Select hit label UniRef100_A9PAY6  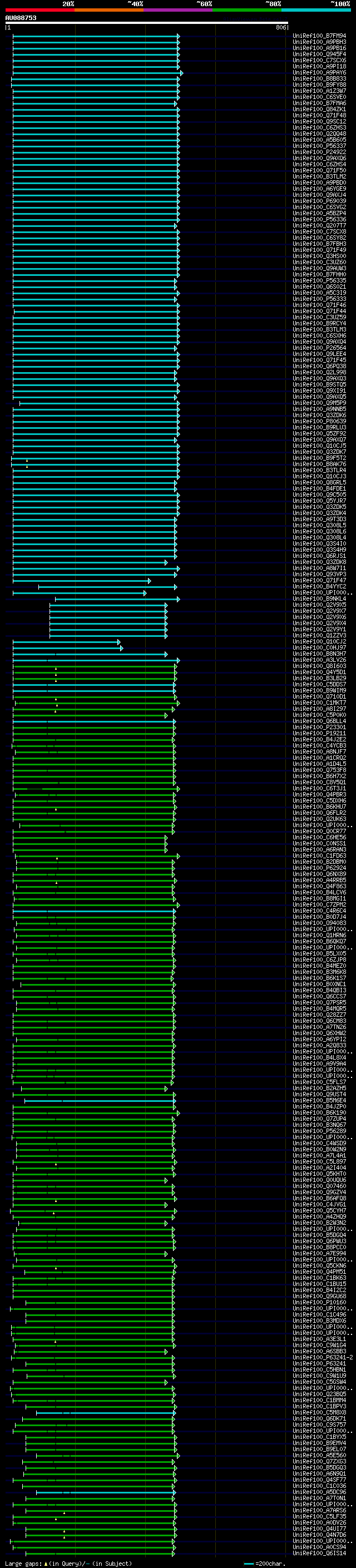[319, 72]
